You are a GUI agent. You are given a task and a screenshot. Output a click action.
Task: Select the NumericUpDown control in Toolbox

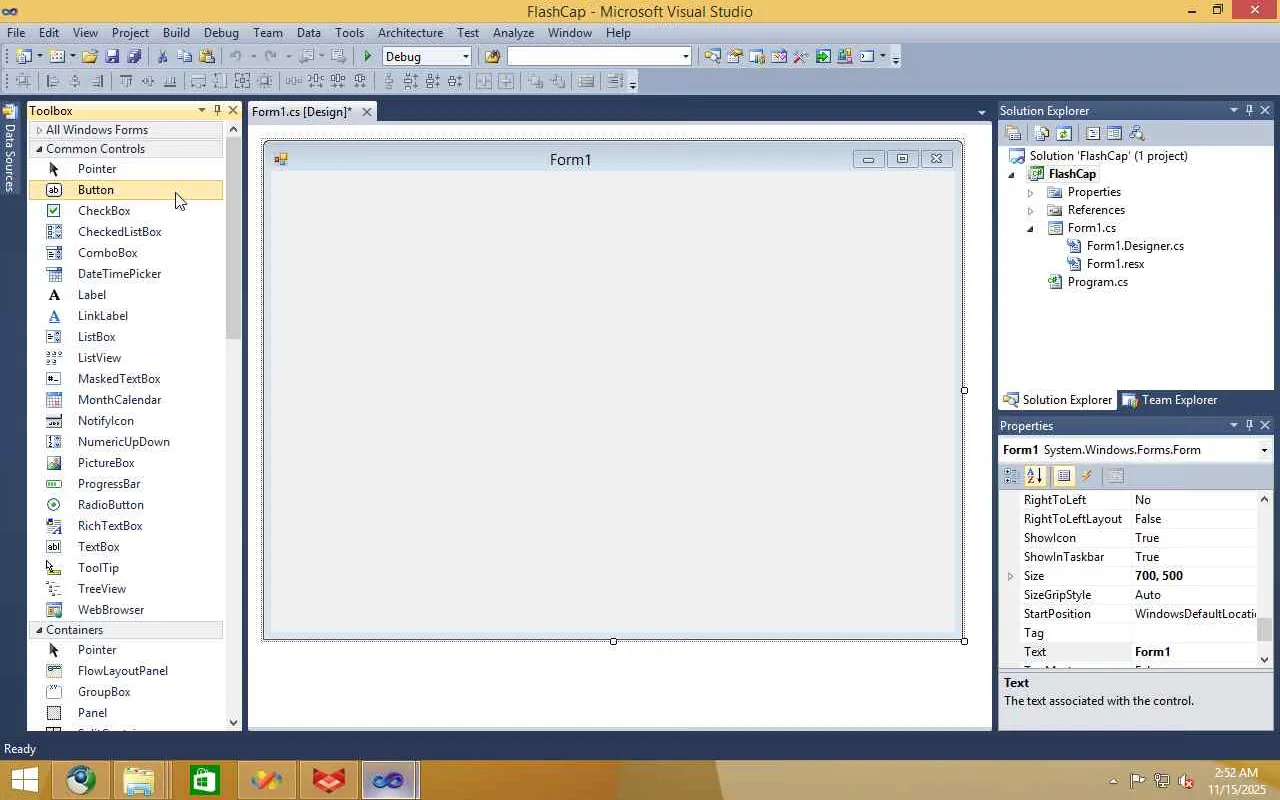click(125, 442)
